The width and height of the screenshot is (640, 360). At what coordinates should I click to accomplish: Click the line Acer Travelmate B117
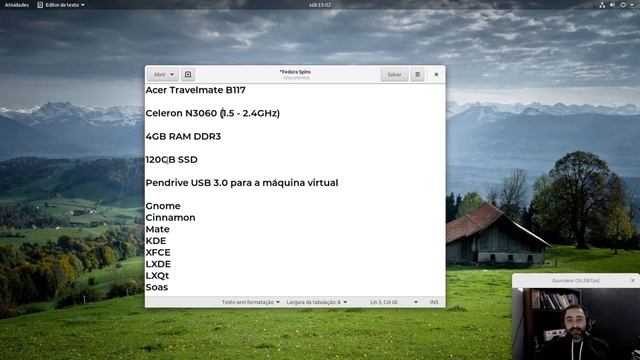(x=196, y=90)
